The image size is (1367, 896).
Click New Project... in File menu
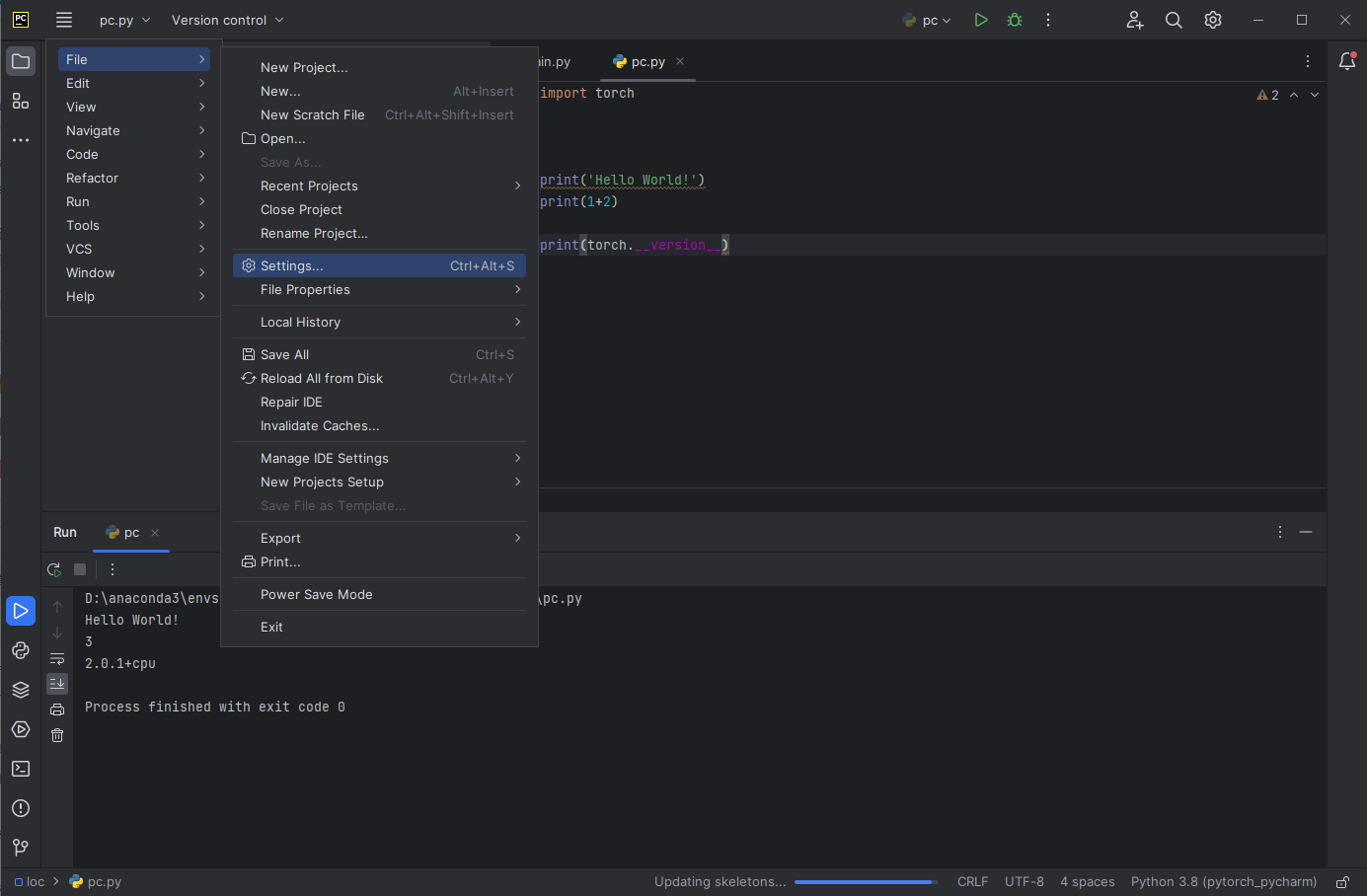pos(379,67)
